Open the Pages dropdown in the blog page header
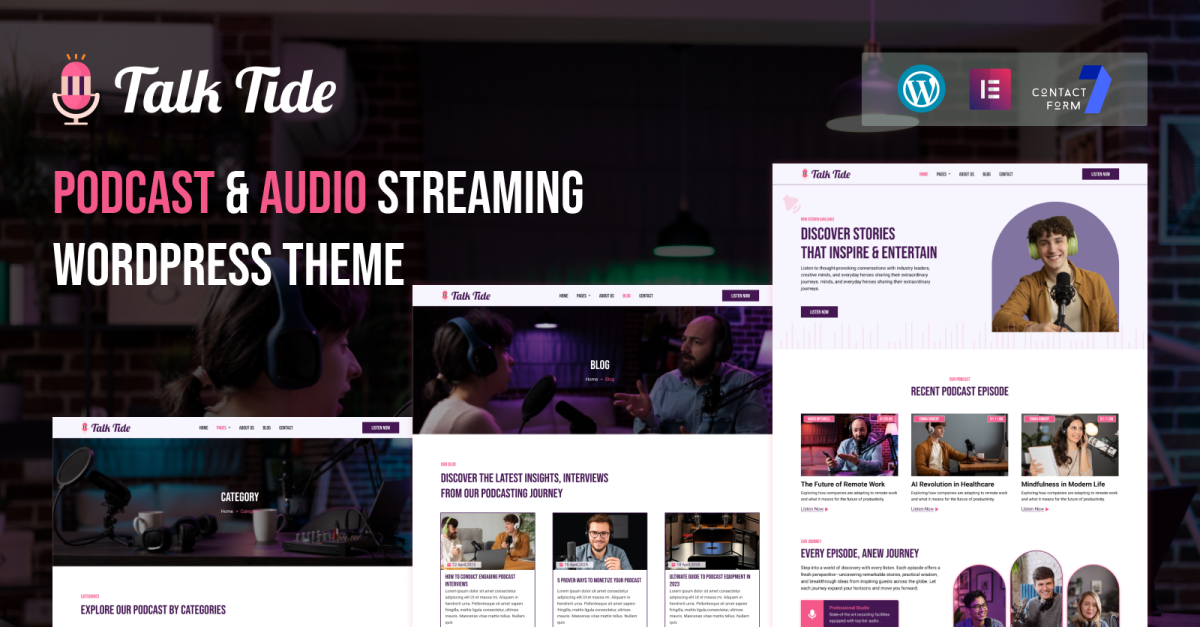This screenshot has width=1200, height=627. (581, 296)
